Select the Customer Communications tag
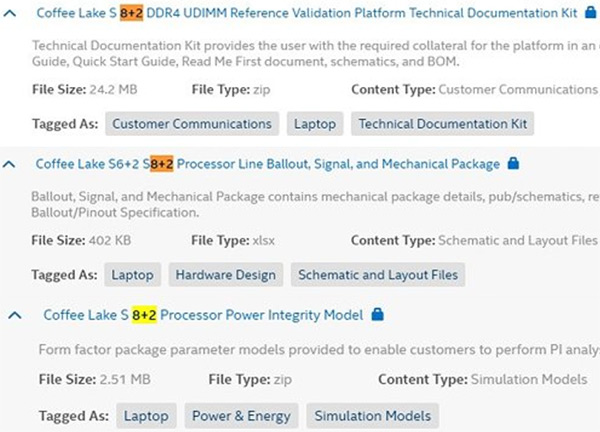Viewport: 600px width, 432px height. (x=192, y=124)
